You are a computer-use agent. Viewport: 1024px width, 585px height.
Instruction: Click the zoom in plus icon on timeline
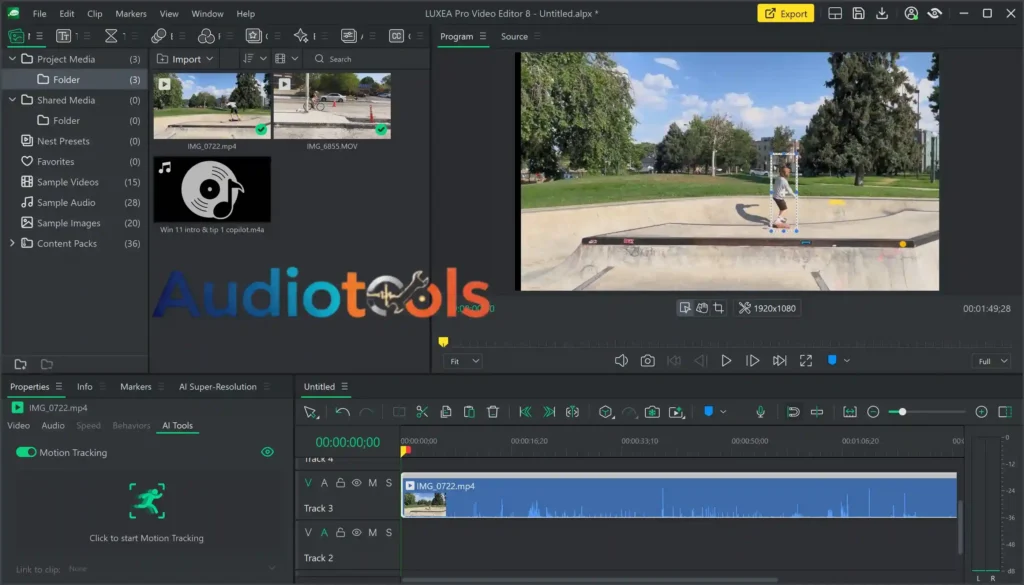981,412
